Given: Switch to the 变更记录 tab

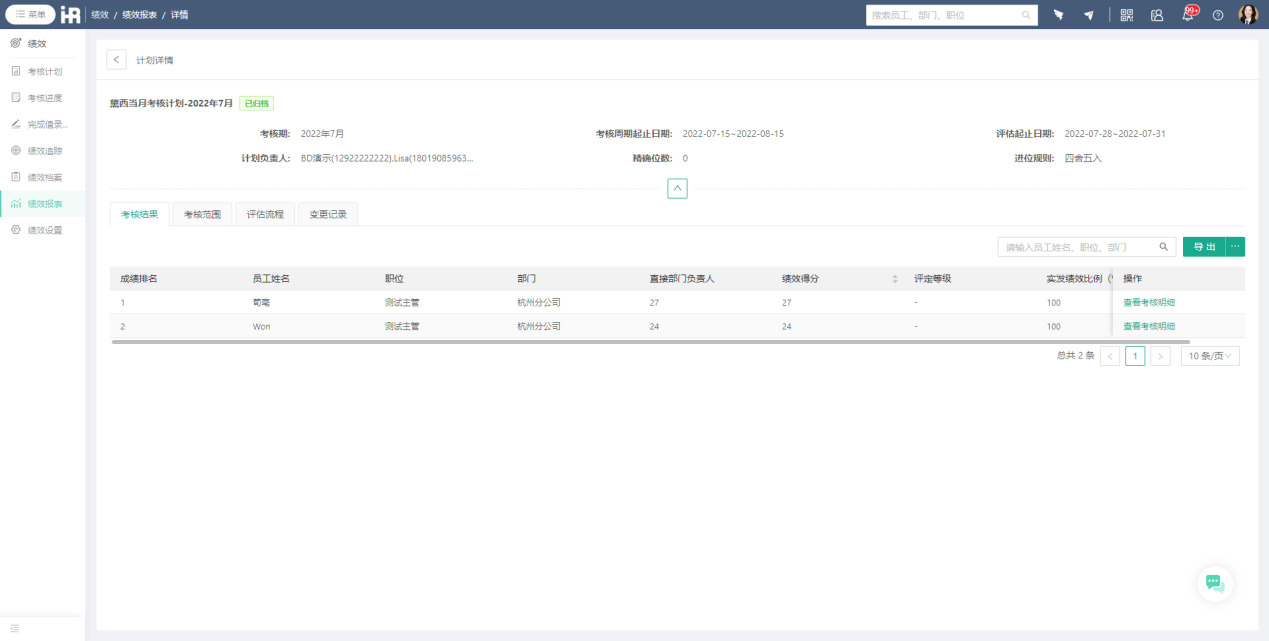Looking at the screenshot, I should [327, 214].
